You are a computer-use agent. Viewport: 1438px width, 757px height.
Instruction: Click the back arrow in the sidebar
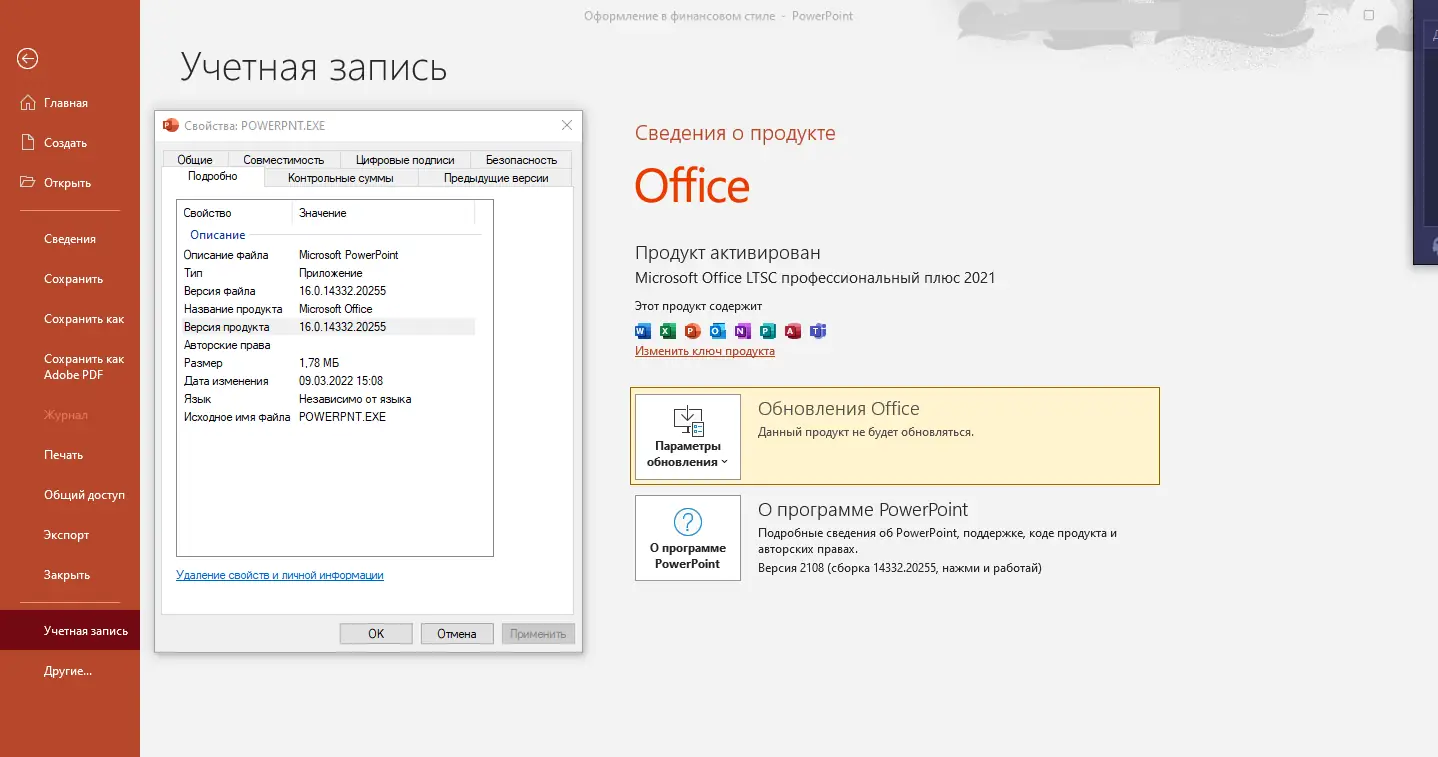coord(27,59)
